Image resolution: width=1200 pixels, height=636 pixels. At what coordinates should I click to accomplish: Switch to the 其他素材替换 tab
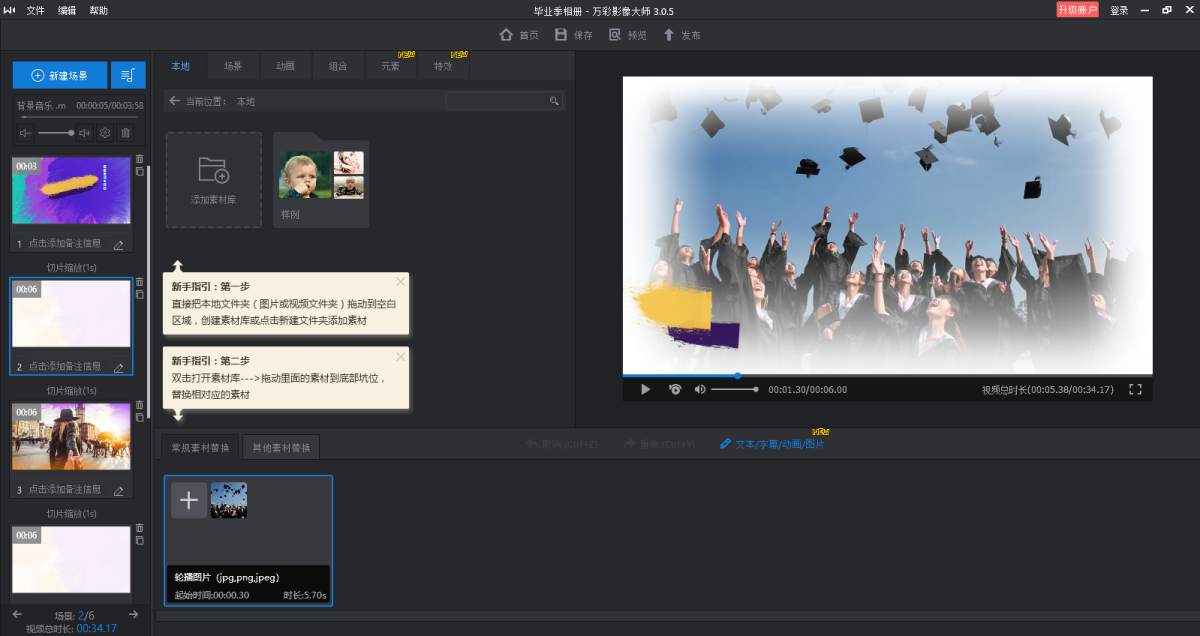(281, 447)
